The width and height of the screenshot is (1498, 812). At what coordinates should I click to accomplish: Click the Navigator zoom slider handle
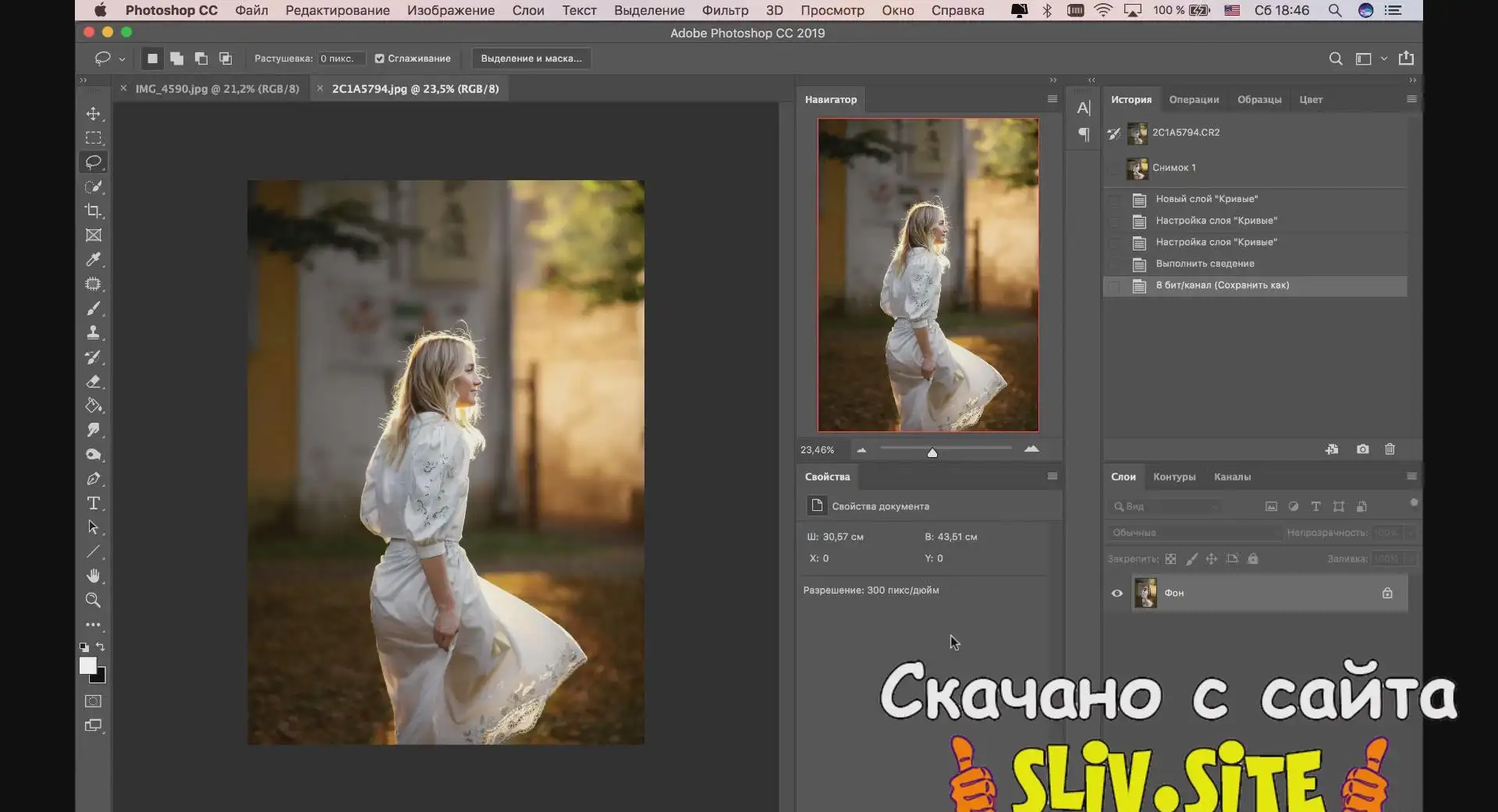coord(932,452)
